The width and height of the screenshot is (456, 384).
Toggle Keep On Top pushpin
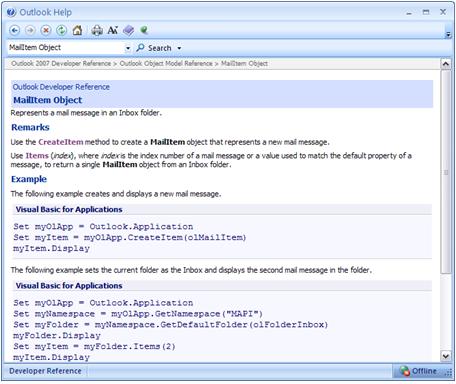144,30
